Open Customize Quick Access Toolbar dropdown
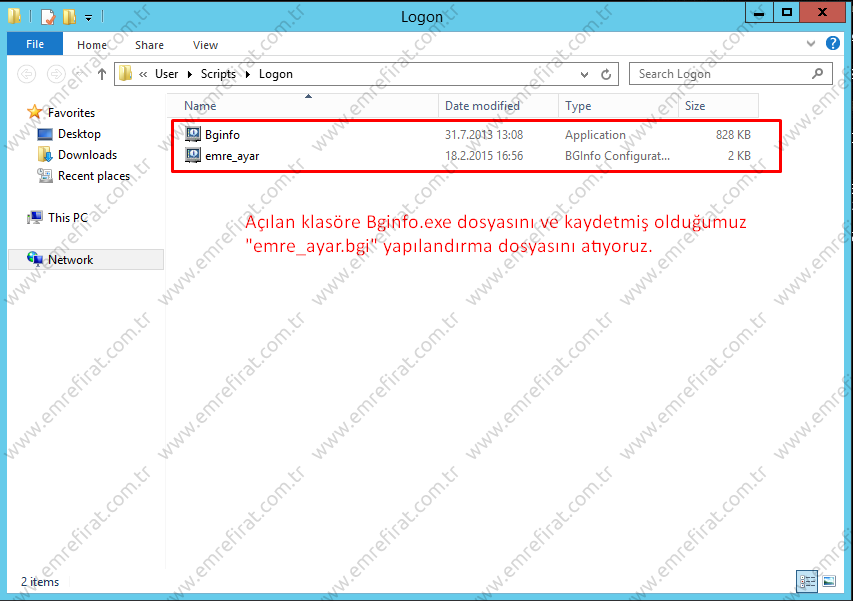The image size is (853, 601). 88,17
